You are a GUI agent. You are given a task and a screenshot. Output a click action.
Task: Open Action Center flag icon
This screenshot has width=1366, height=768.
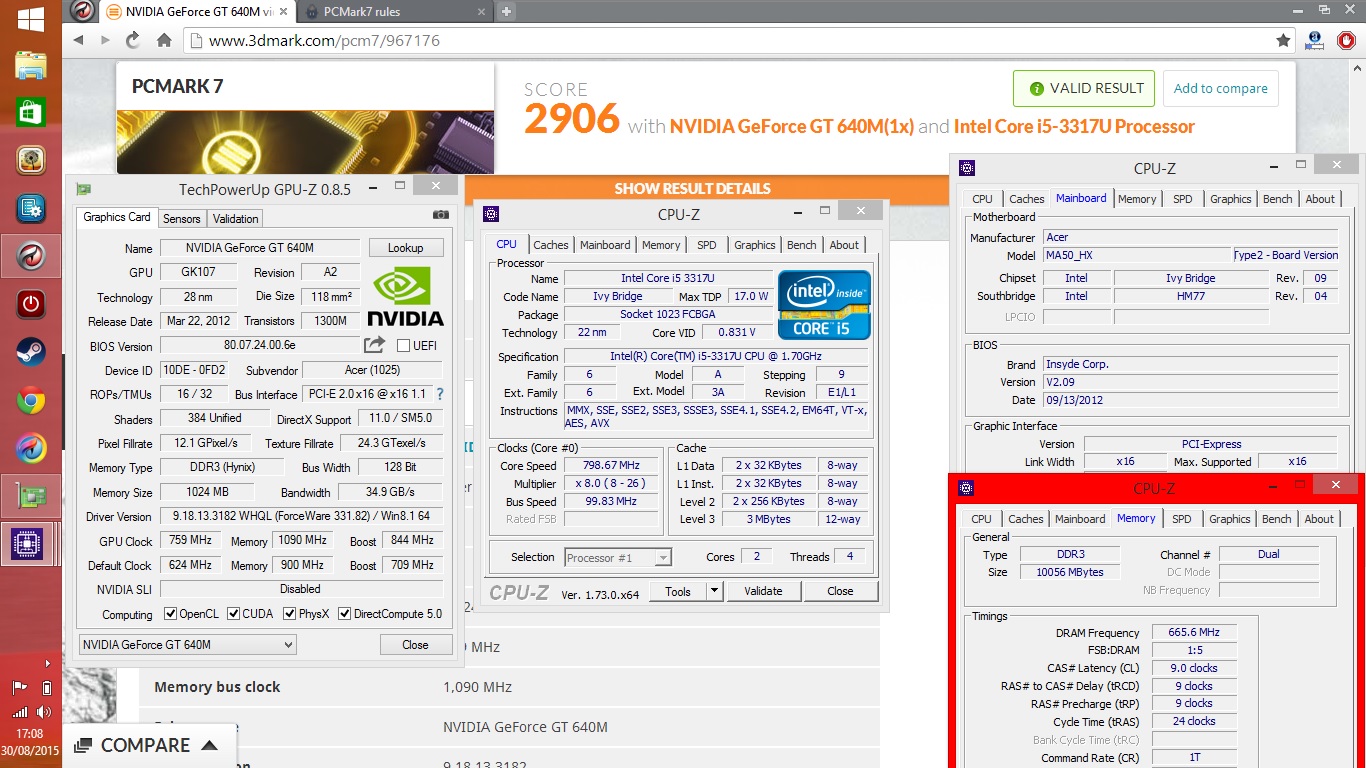pyautogui.click(x=19, y=687)
